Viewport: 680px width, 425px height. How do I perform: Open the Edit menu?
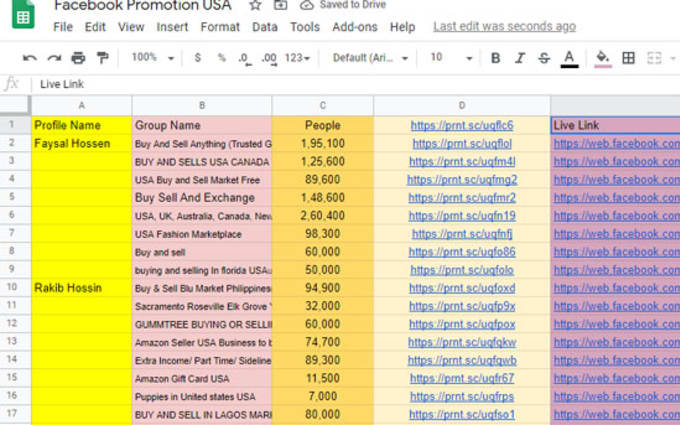tap(95, 27)
